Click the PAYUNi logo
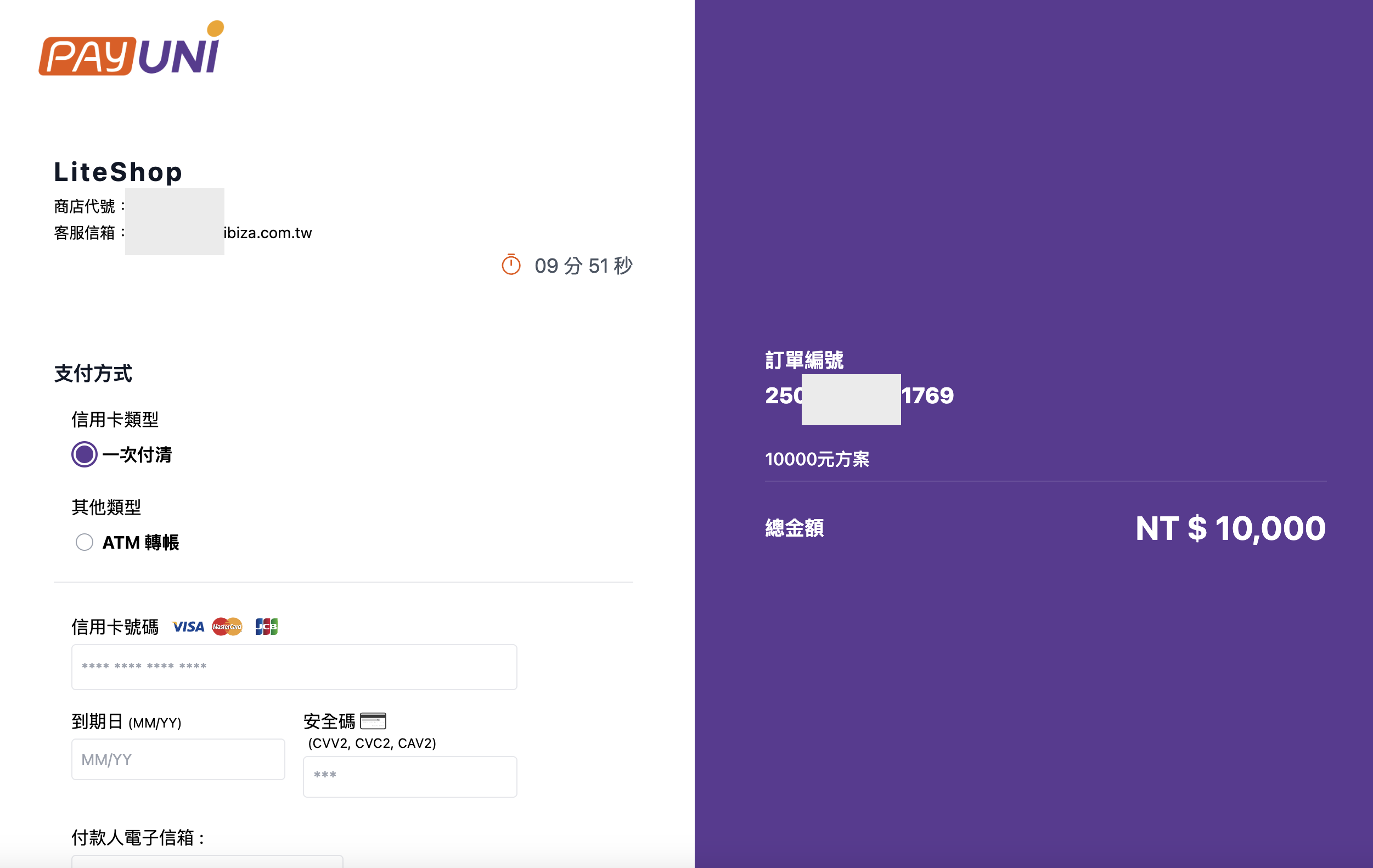 click(x=131, y=50)
